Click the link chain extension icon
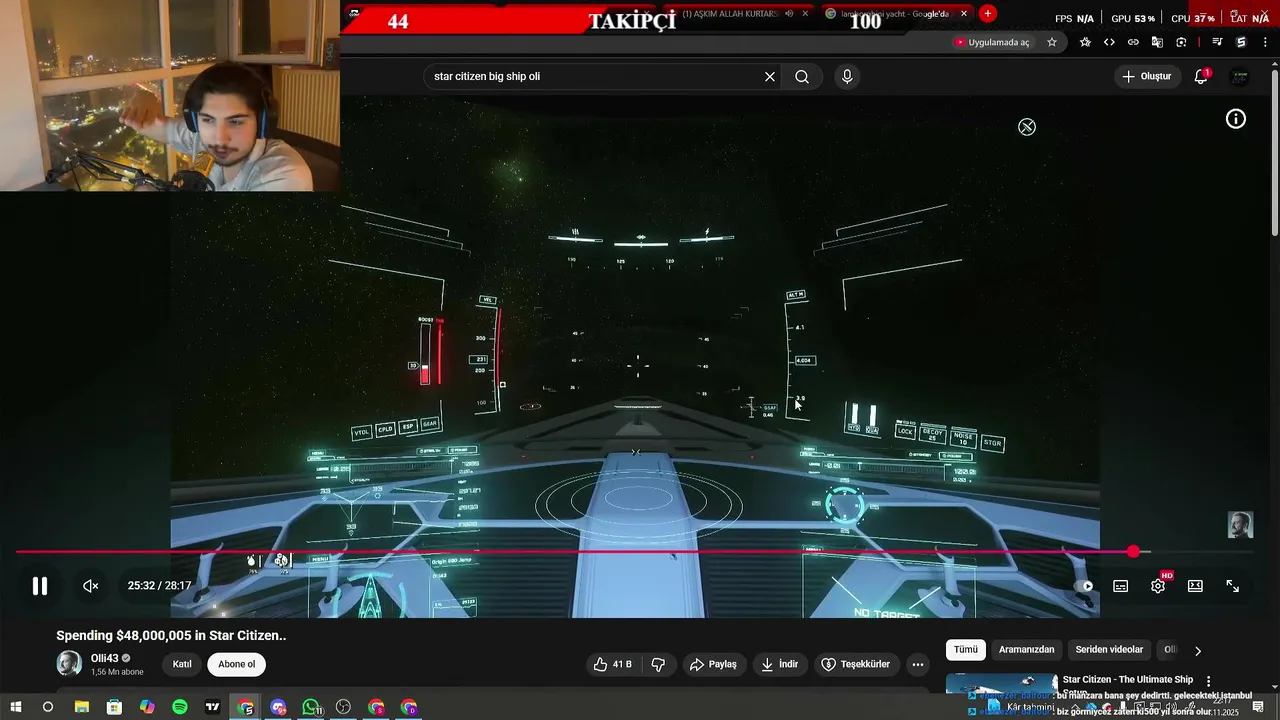The width and height of the screenshot is (1280, 720). (x=1133, y=42)
